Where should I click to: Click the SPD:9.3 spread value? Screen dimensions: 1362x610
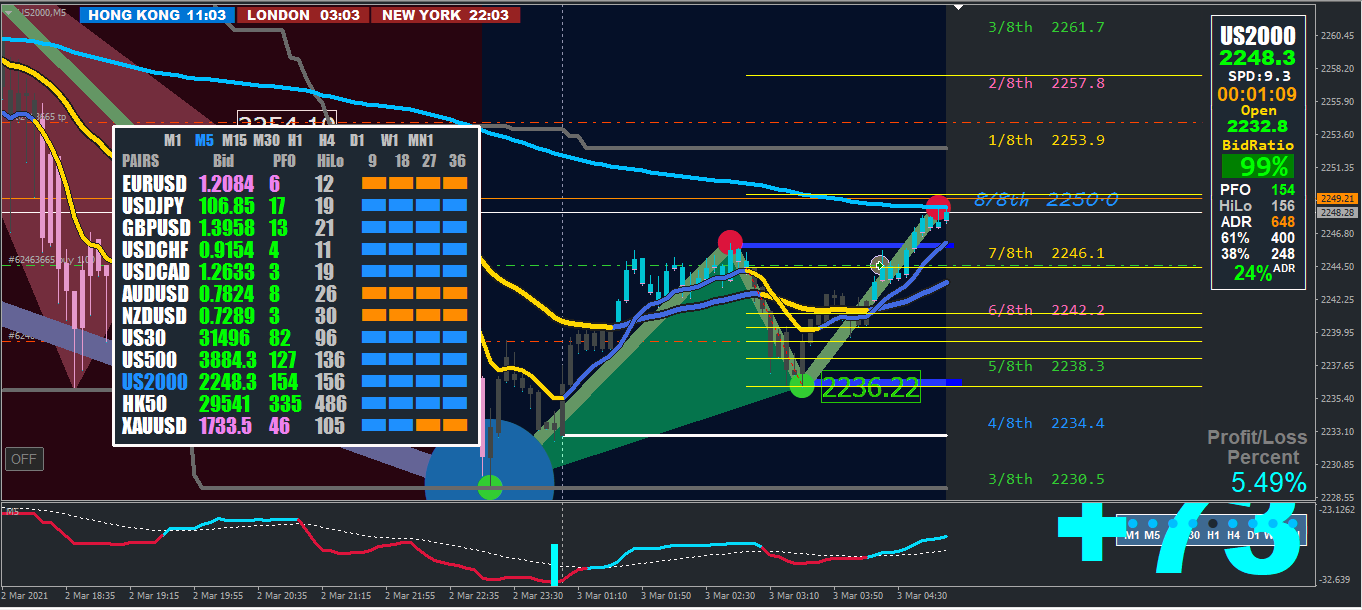point(1258,76)
